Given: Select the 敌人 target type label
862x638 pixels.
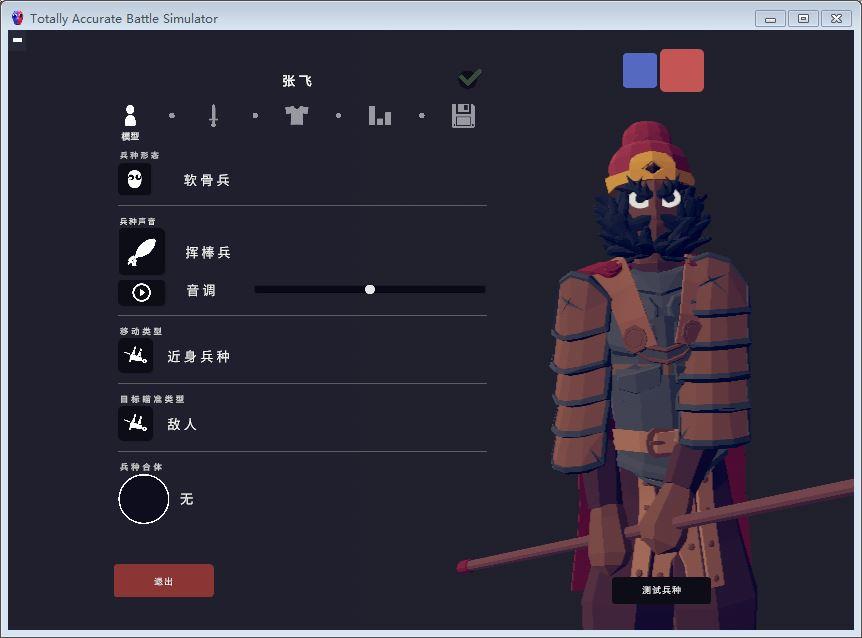Looking at the screenshot, I should point(182,424).
